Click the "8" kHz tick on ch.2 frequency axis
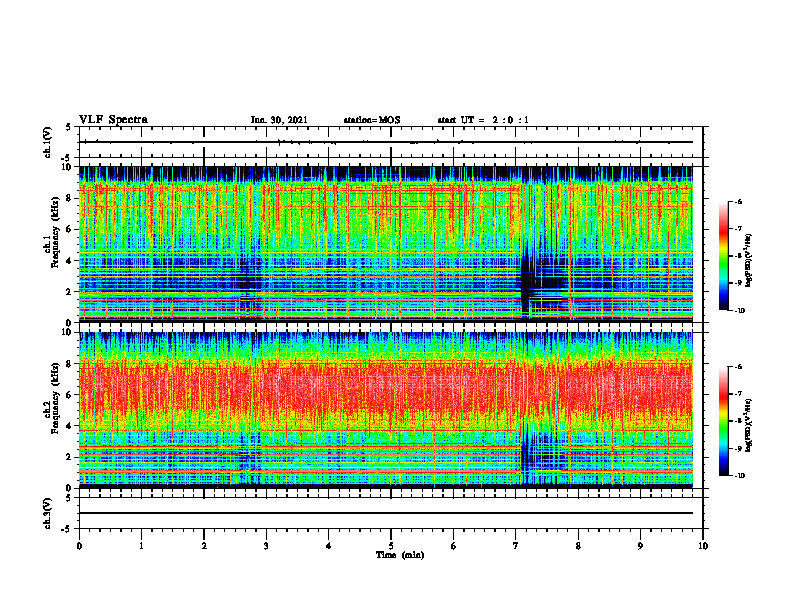The height and width of the screenshot is (612, 792). click(70, 364)
